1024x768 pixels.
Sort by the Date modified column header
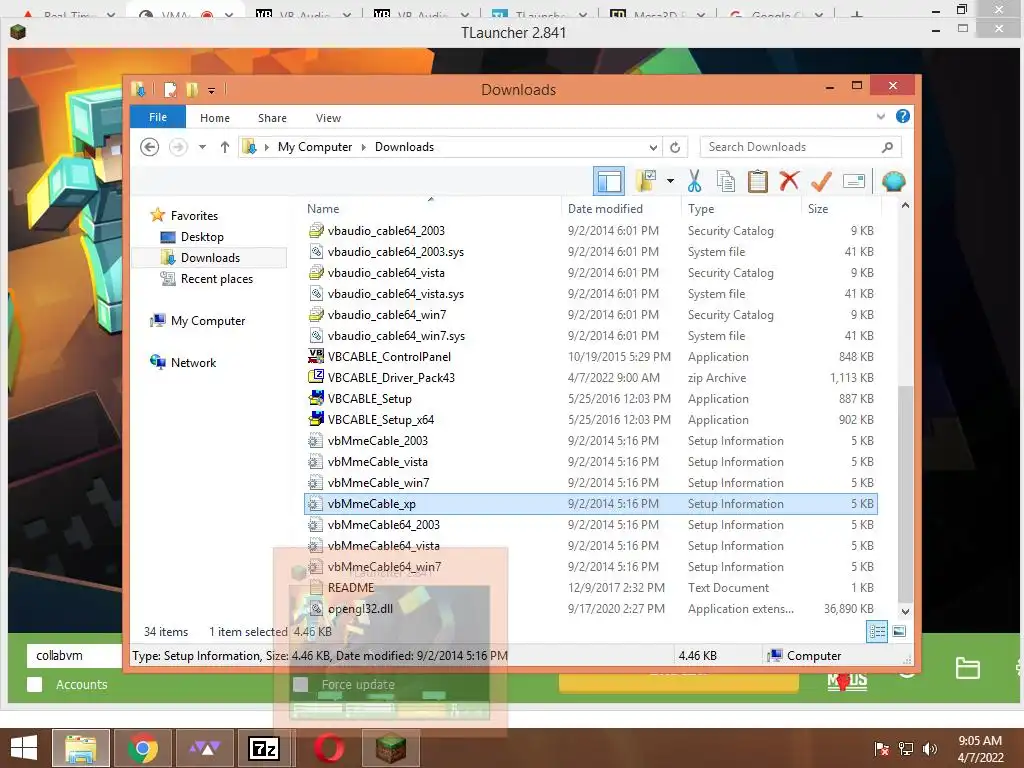[x=621, y=209]
